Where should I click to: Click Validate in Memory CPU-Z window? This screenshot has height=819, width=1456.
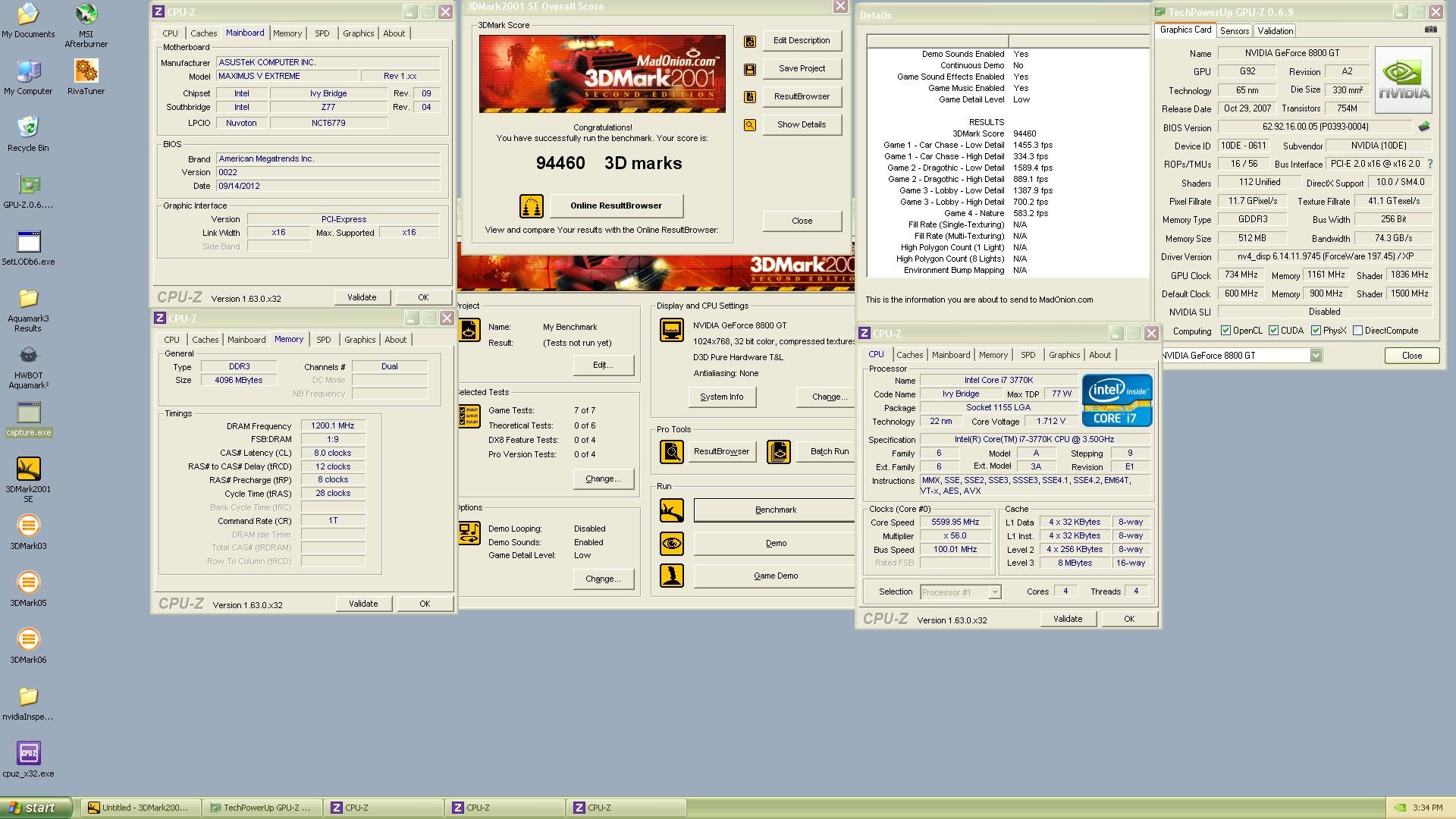tap(362, 604)
